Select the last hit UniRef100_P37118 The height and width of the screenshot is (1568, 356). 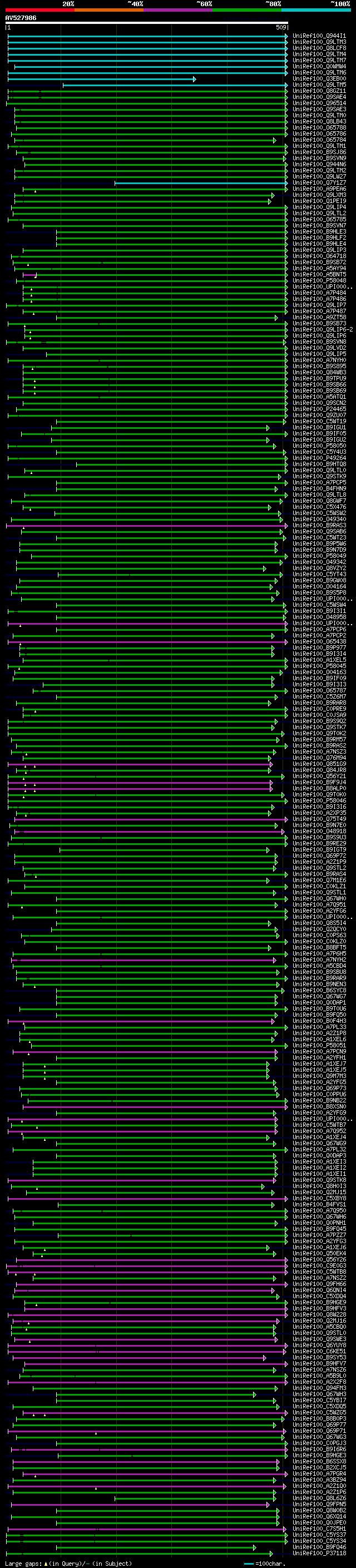(319, 1554)
